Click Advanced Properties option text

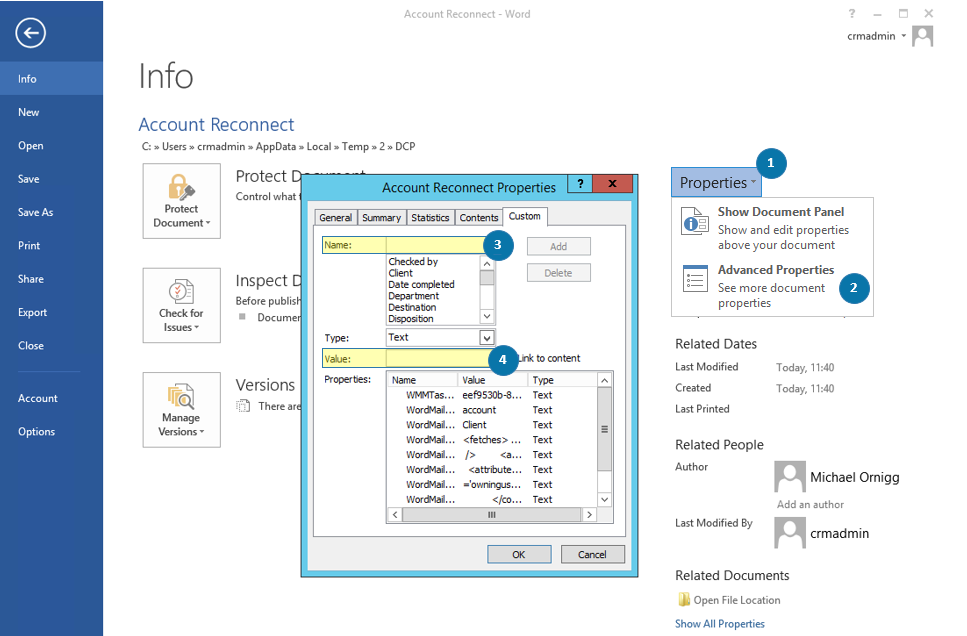click(776, 270)
